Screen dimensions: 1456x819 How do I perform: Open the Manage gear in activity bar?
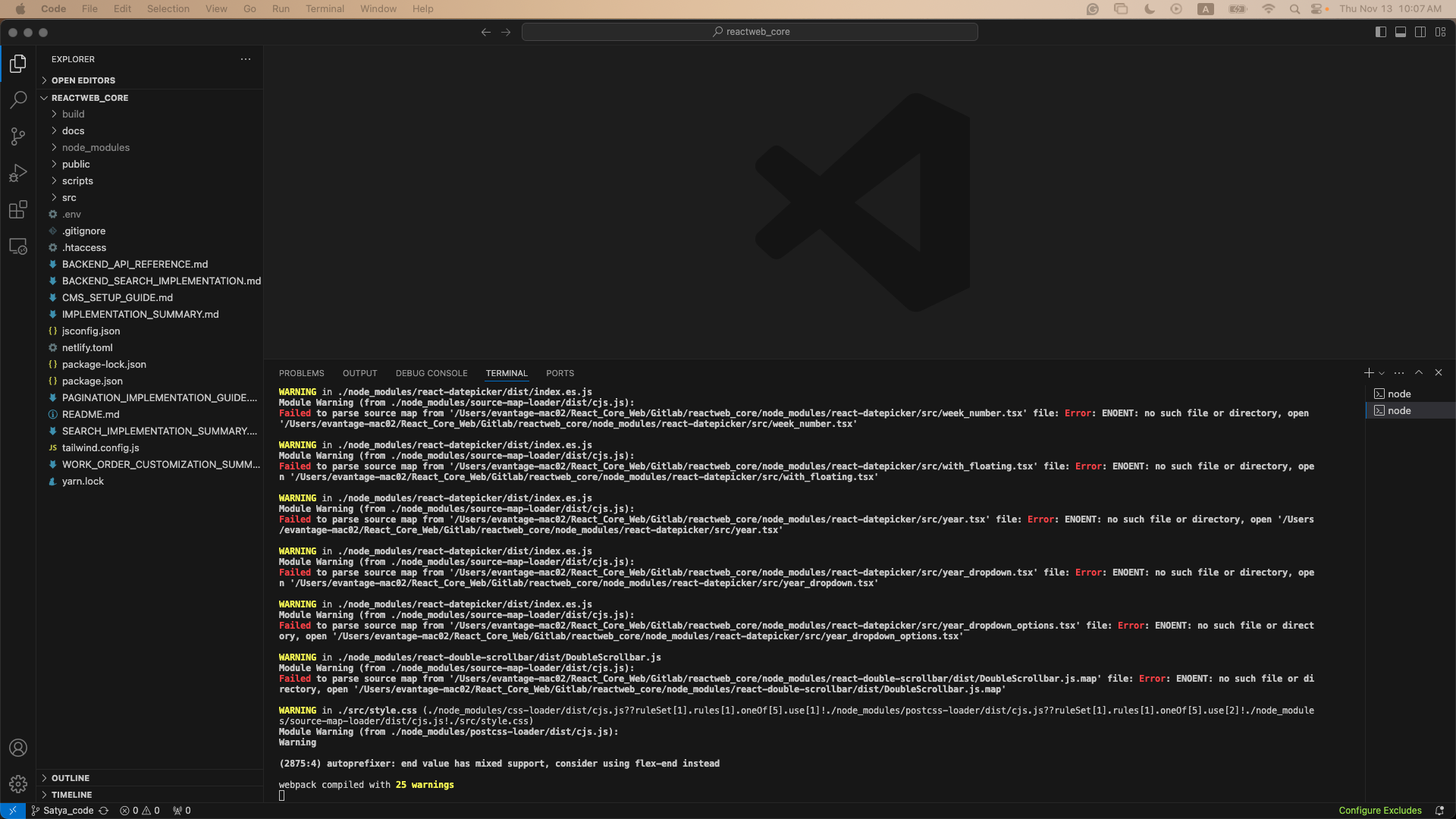click(18, 784)
